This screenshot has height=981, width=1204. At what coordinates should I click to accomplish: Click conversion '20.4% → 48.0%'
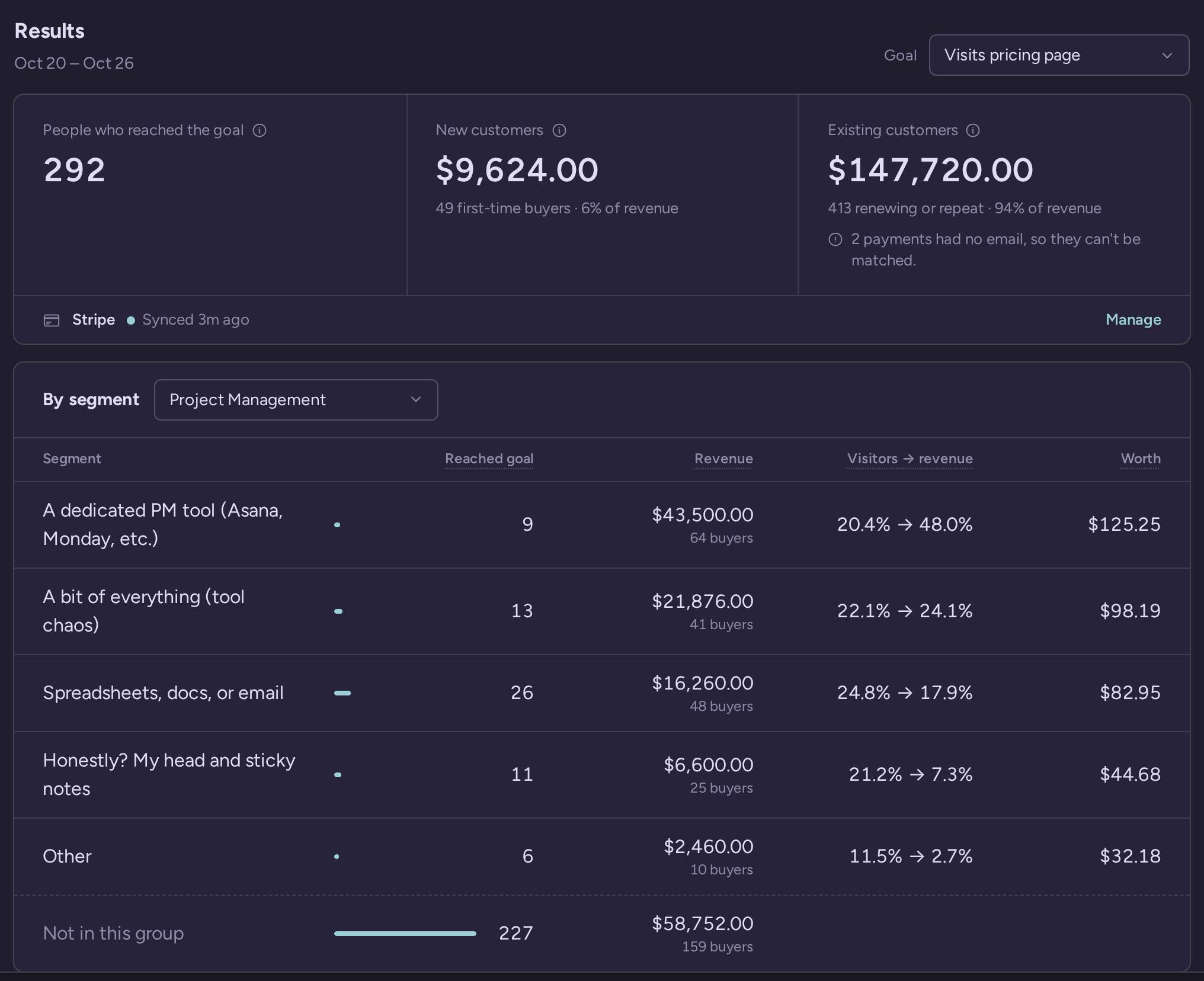point(905,524)
